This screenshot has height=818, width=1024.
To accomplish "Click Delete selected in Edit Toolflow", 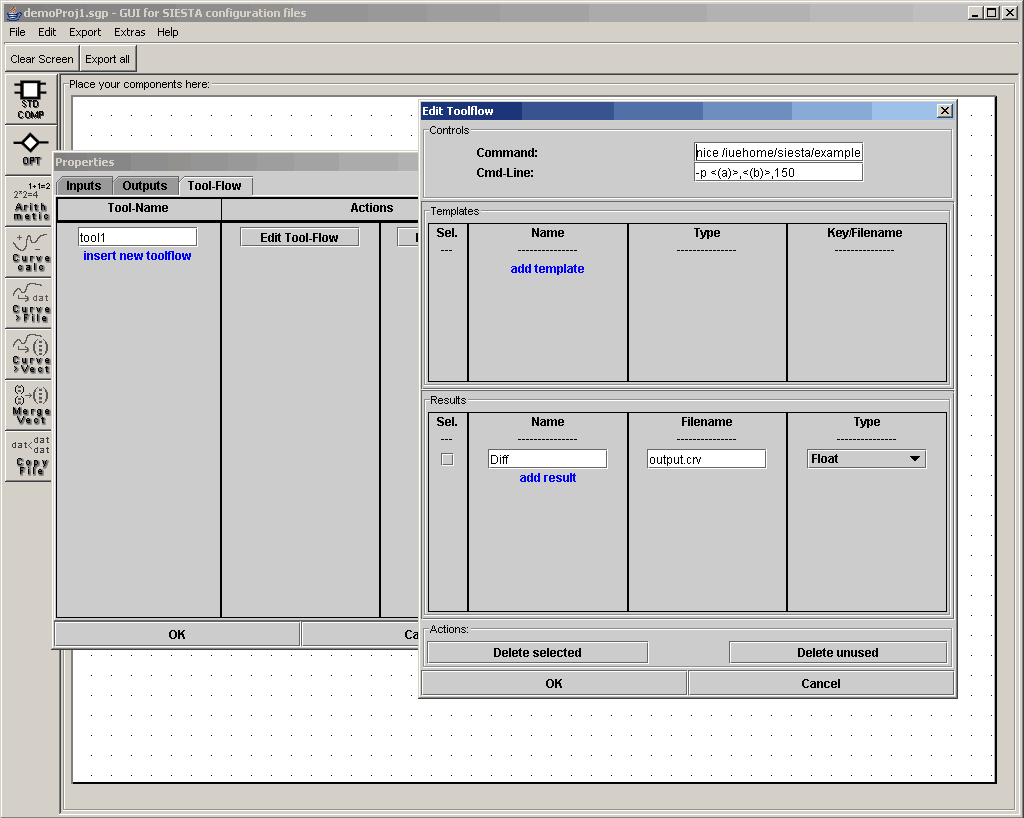I will (537, 653).
